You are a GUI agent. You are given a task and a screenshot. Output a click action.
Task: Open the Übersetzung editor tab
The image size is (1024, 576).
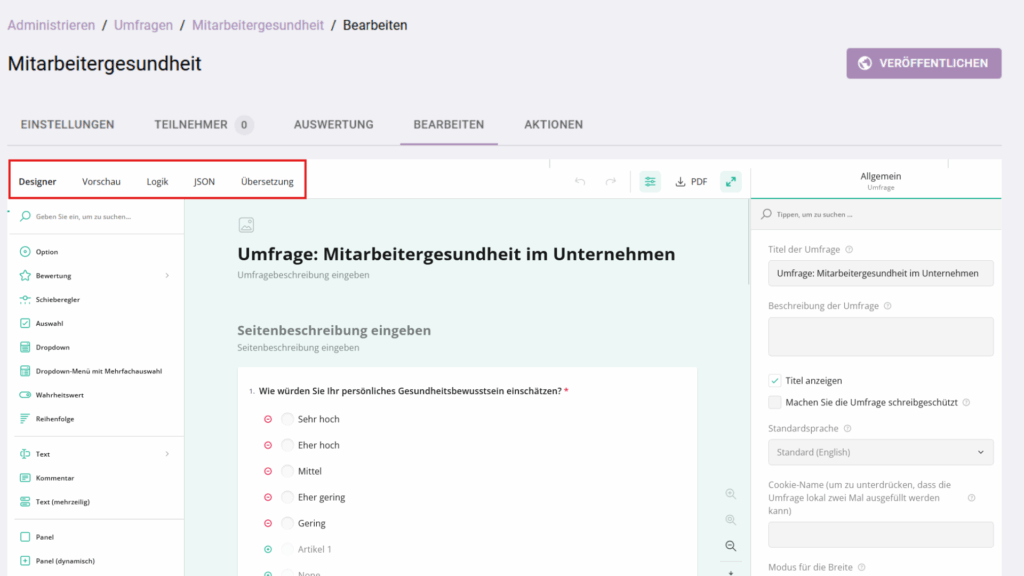[x=265, y=181]
